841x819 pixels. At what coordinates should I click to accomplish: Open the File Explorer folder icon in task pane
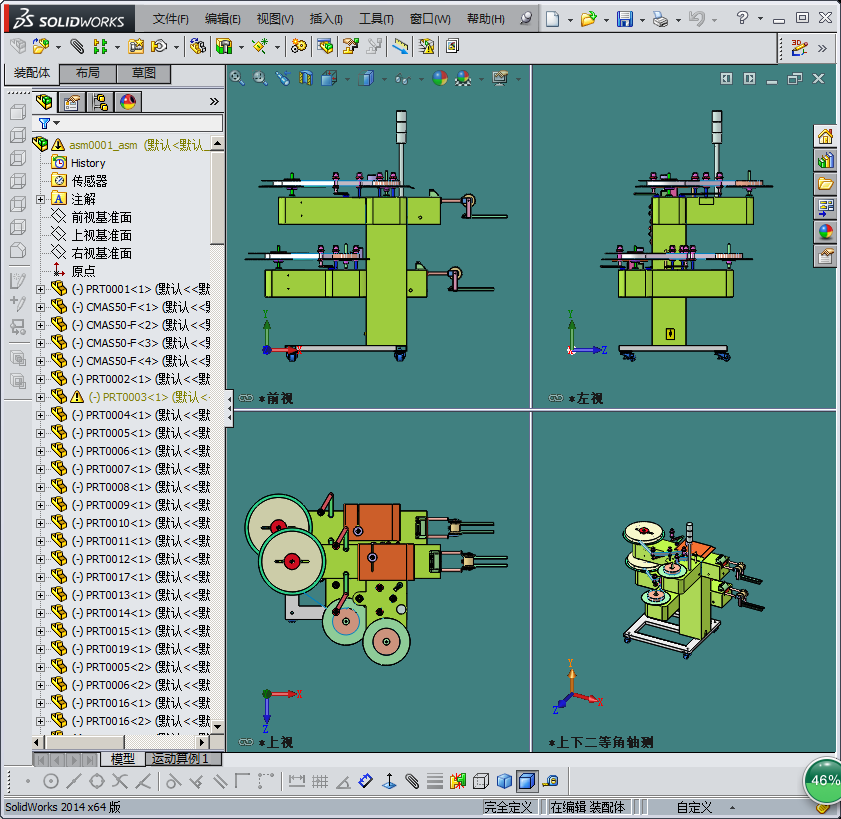[825, 184]
